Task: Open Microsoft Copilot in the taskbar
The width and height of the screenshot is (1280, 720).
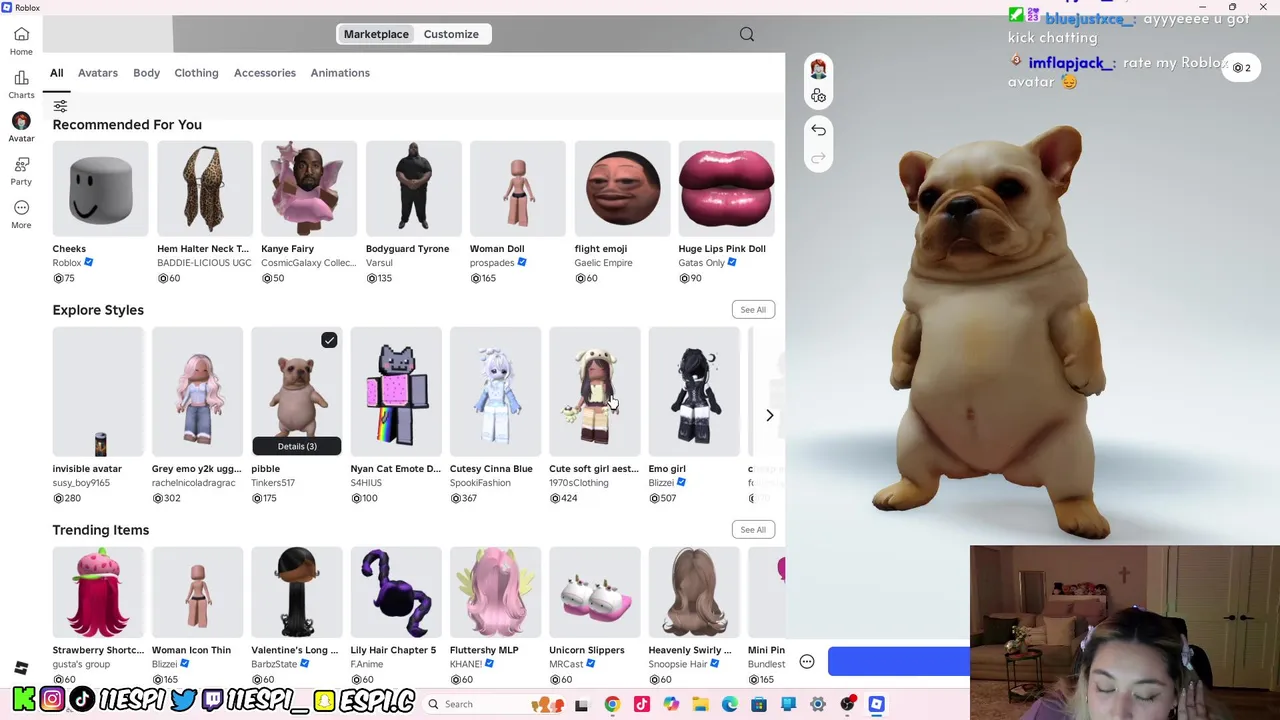Action: pos(671,704)
